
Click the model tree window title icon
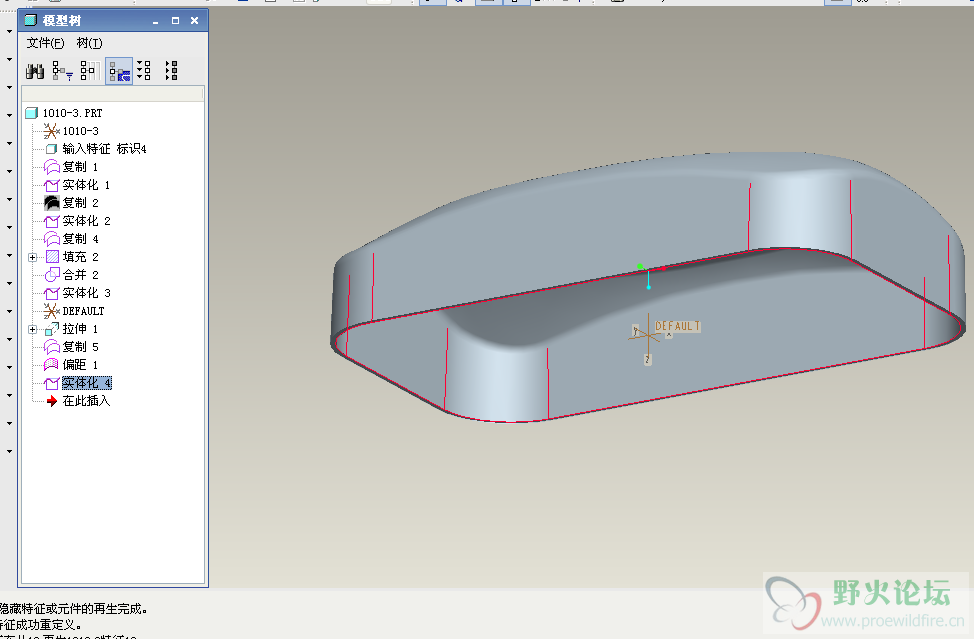pyautogui.click(x=30, y=20)
